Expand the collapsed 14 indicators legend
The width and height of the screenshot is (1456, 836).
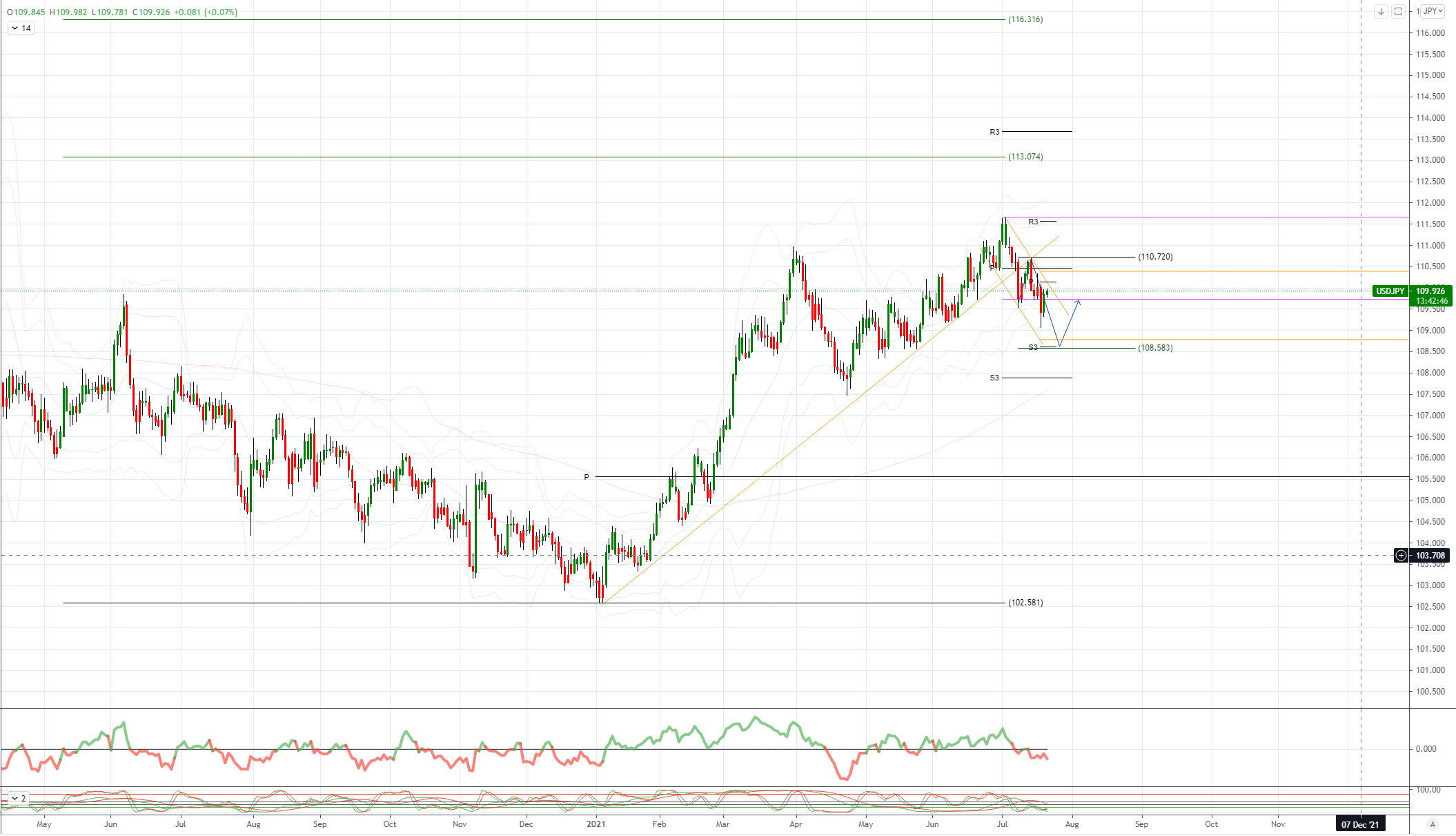[21, 28]
